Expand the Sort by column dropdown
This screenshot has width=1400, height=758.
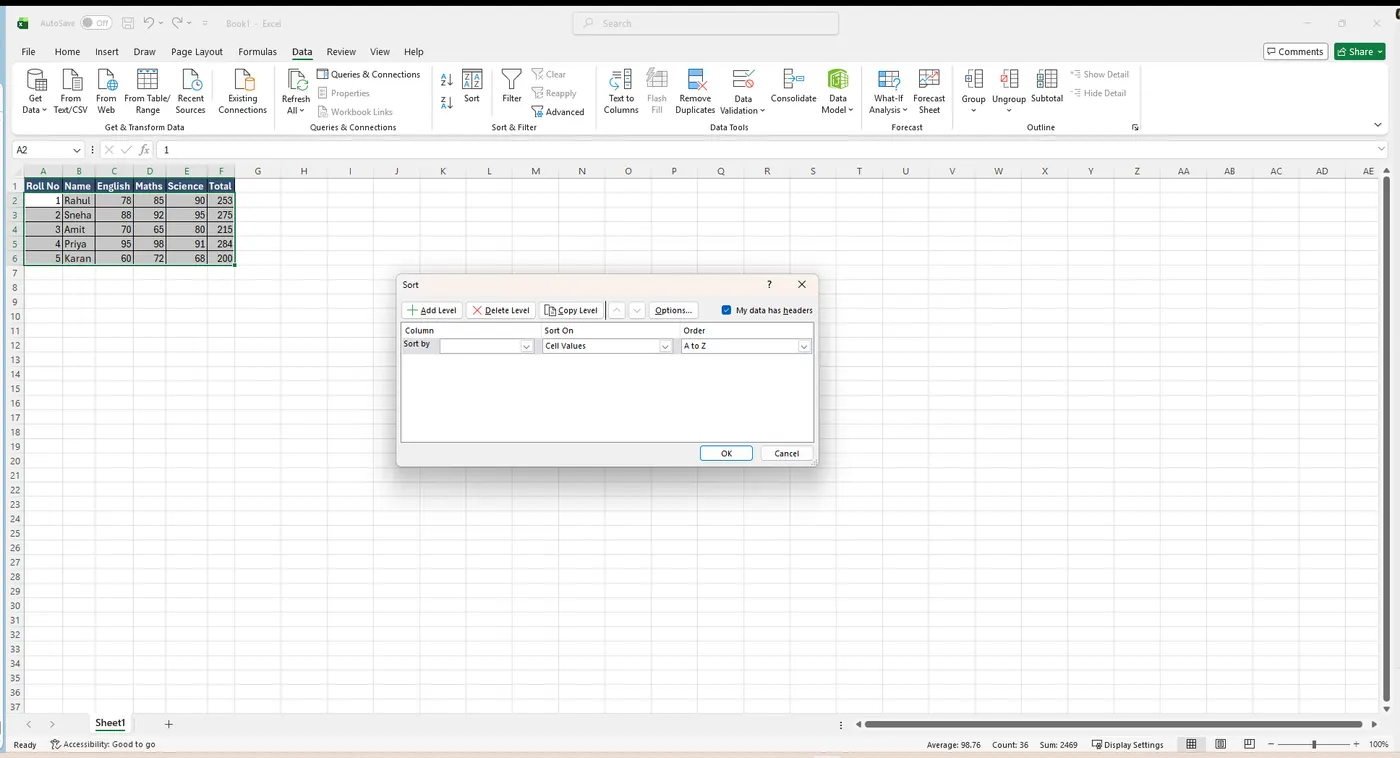point(527,346)
